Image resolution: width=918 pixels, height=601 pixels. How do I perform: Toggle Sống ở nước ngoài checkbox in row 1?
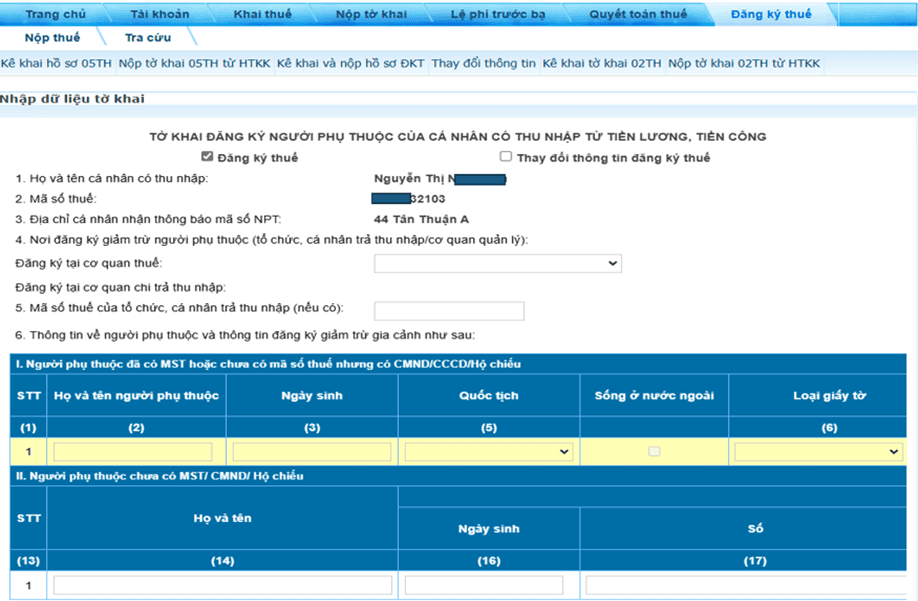(x=655, y=452)
